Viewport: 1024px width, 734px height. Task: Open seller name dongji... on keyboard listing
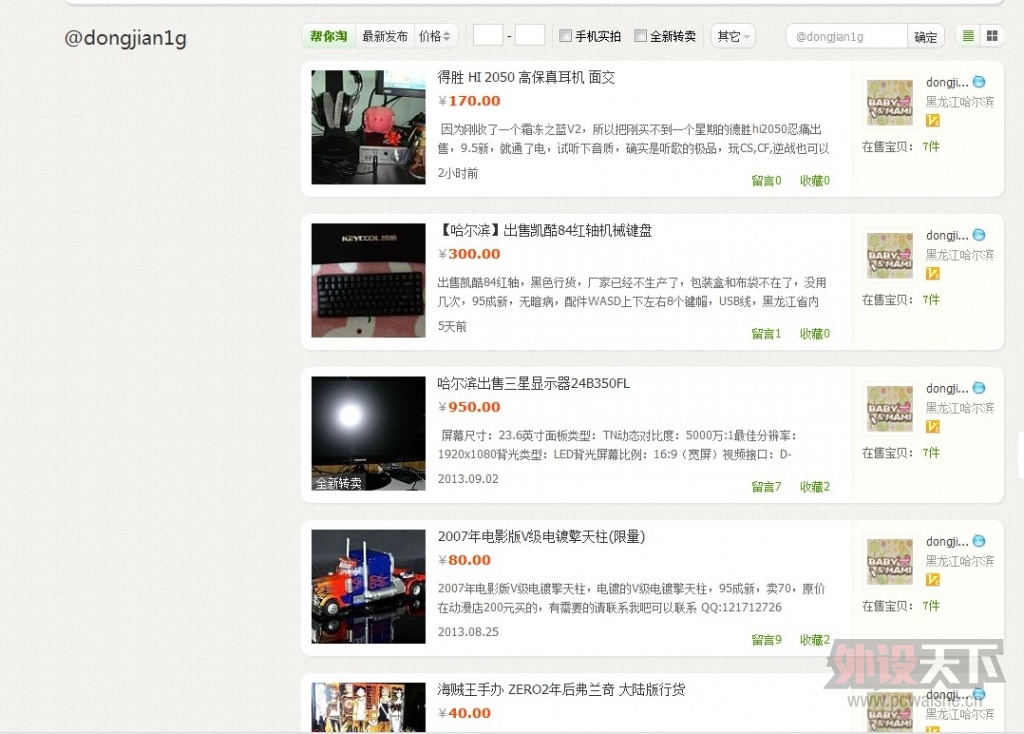pyautogui.click(x=947, y=235)
